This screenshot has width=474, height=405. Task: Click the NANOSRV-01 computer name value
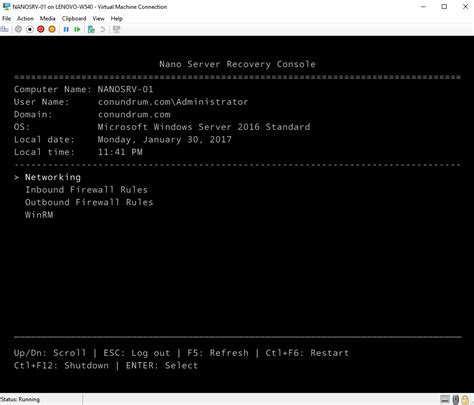125,89
